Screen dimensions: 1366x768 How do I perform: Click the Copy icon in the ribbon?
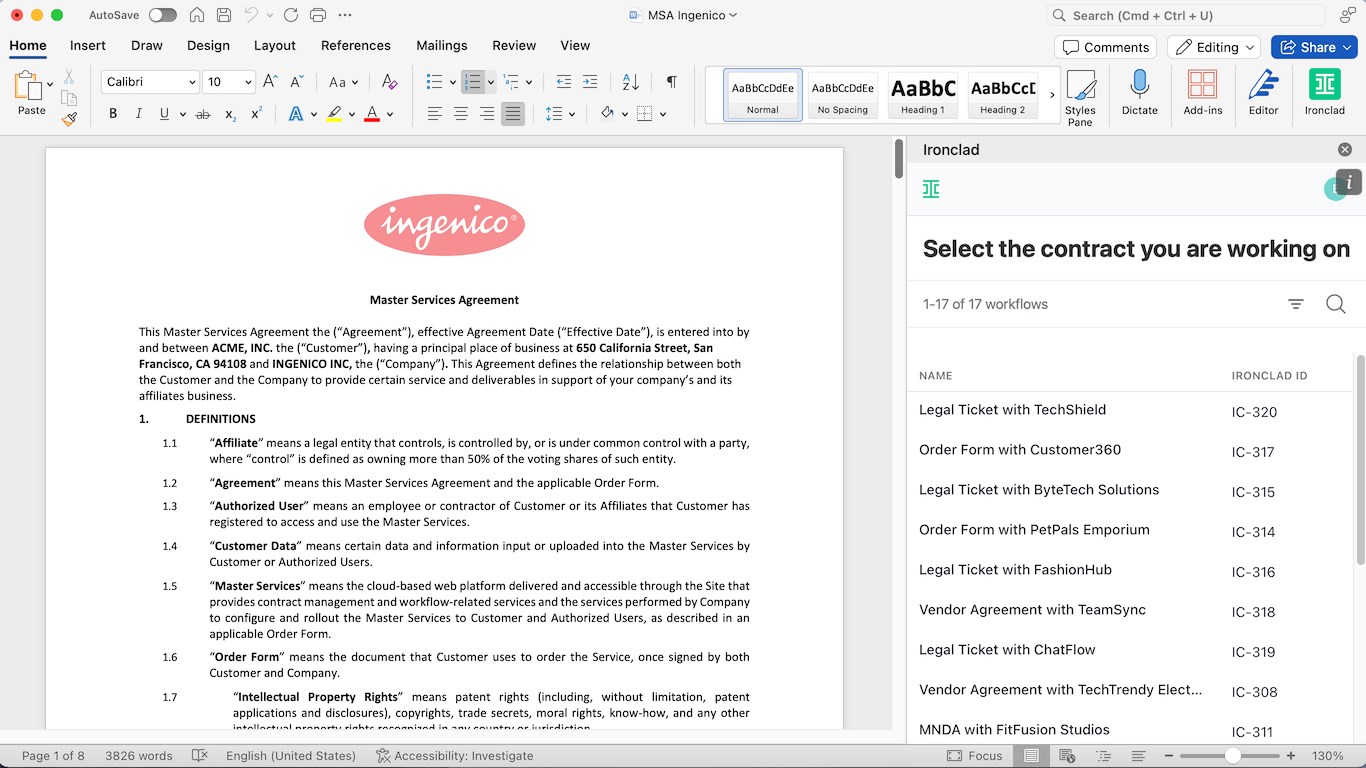coord(69,98)
